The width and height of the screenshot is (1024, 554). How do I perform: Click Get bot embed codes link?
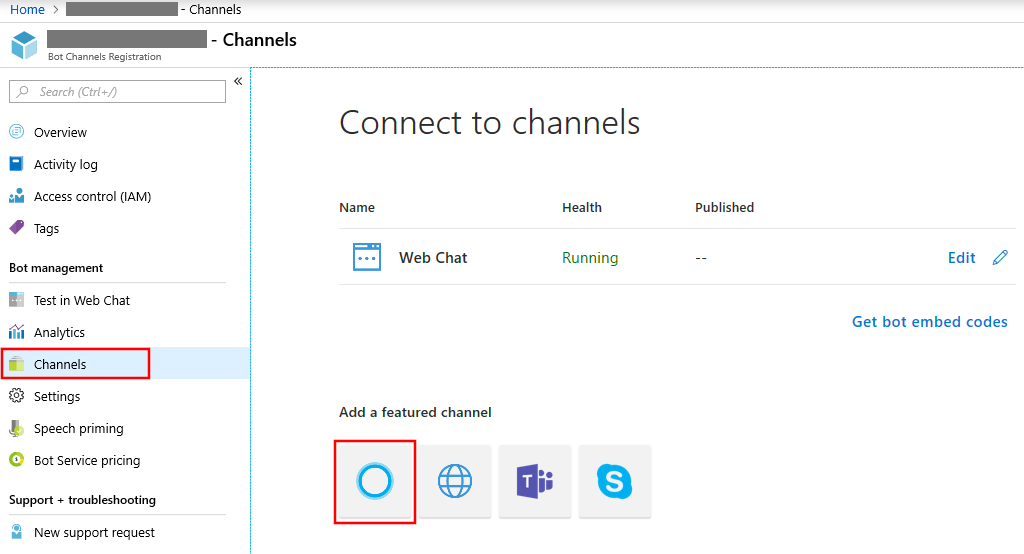[930, 321]
